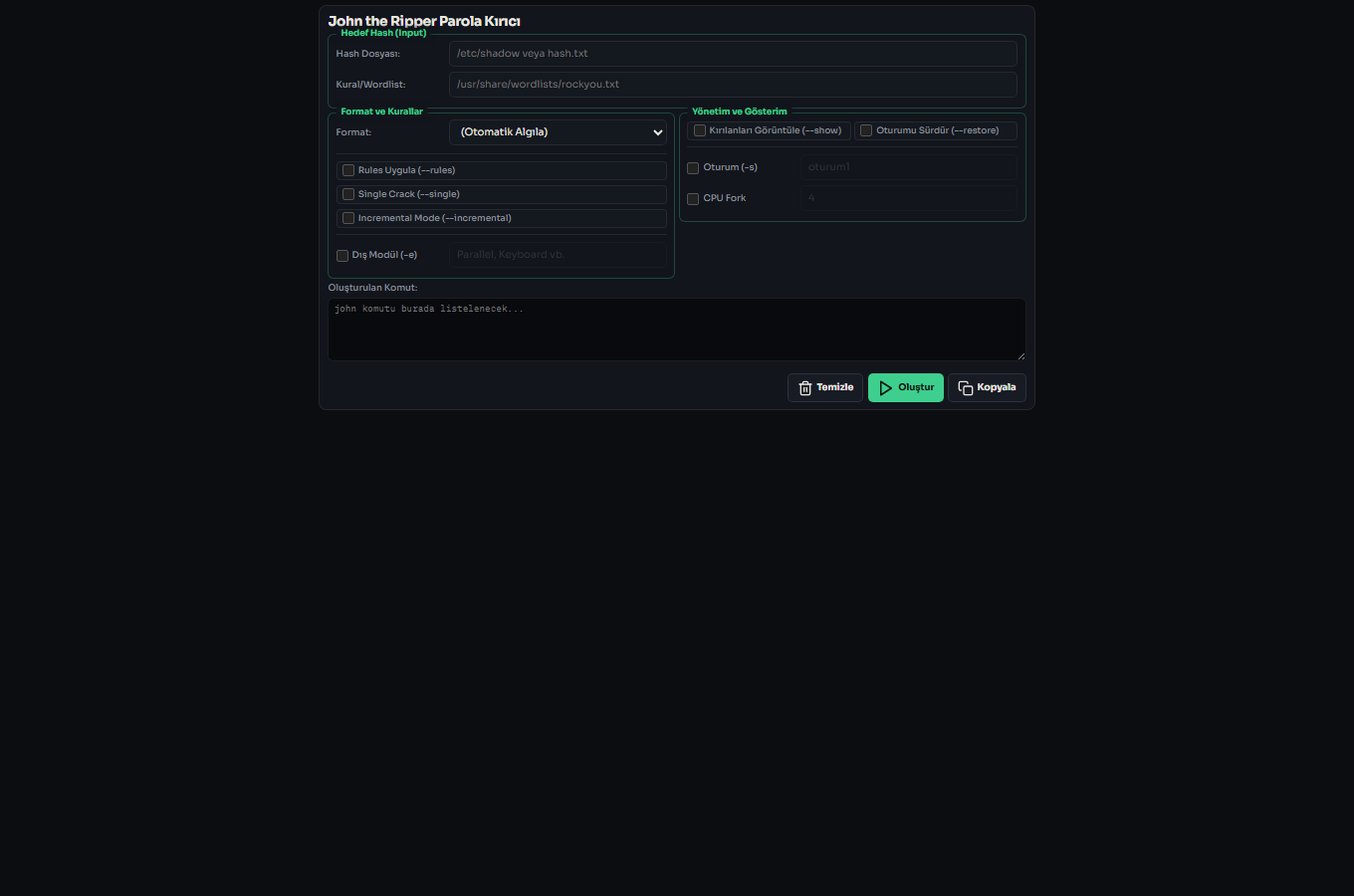The image size is (1354, 896).
Task: Check the CPU Fork checkbox
Action: [693, 199]
